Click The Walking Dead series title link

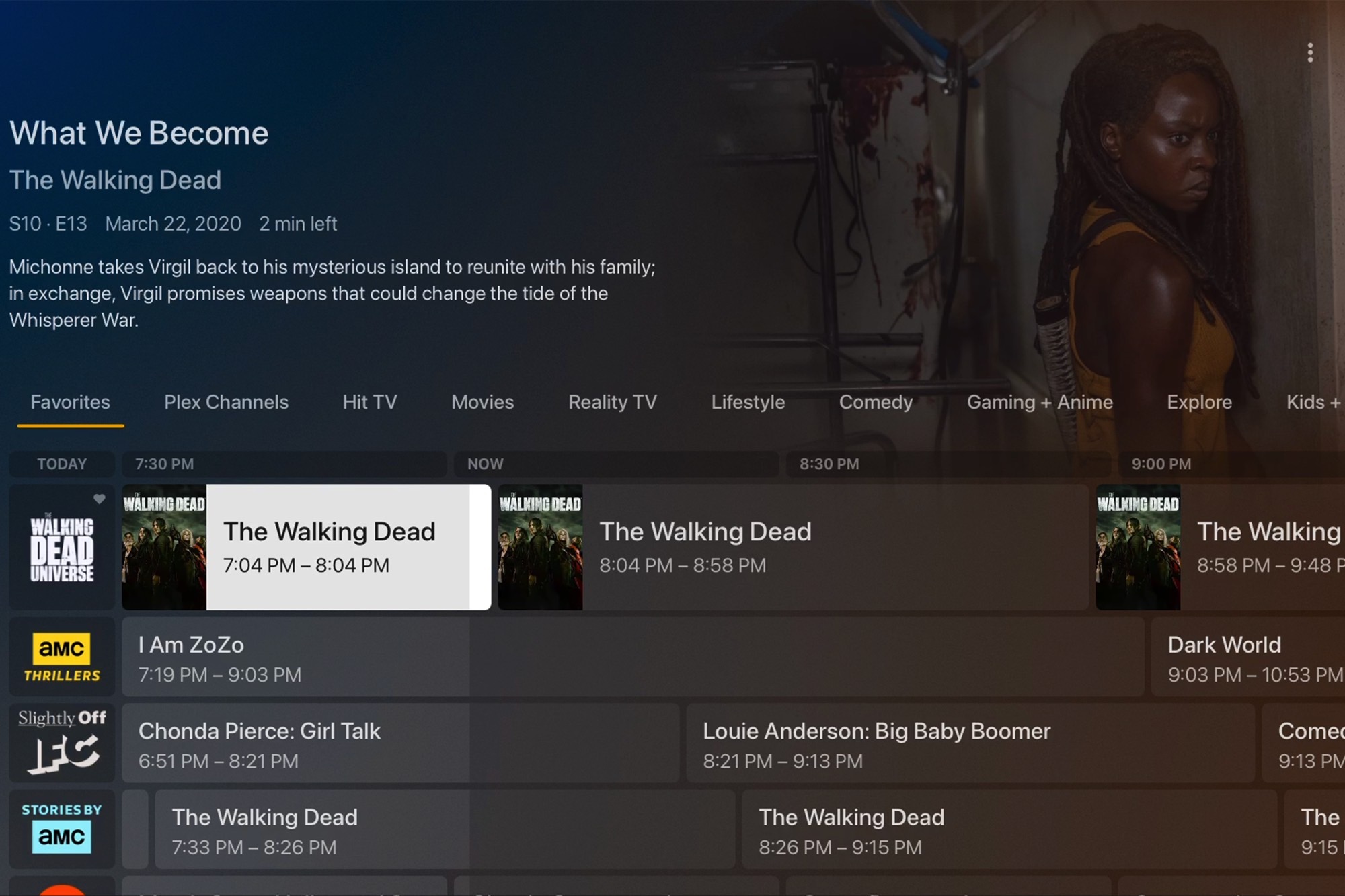pos(115,180)
